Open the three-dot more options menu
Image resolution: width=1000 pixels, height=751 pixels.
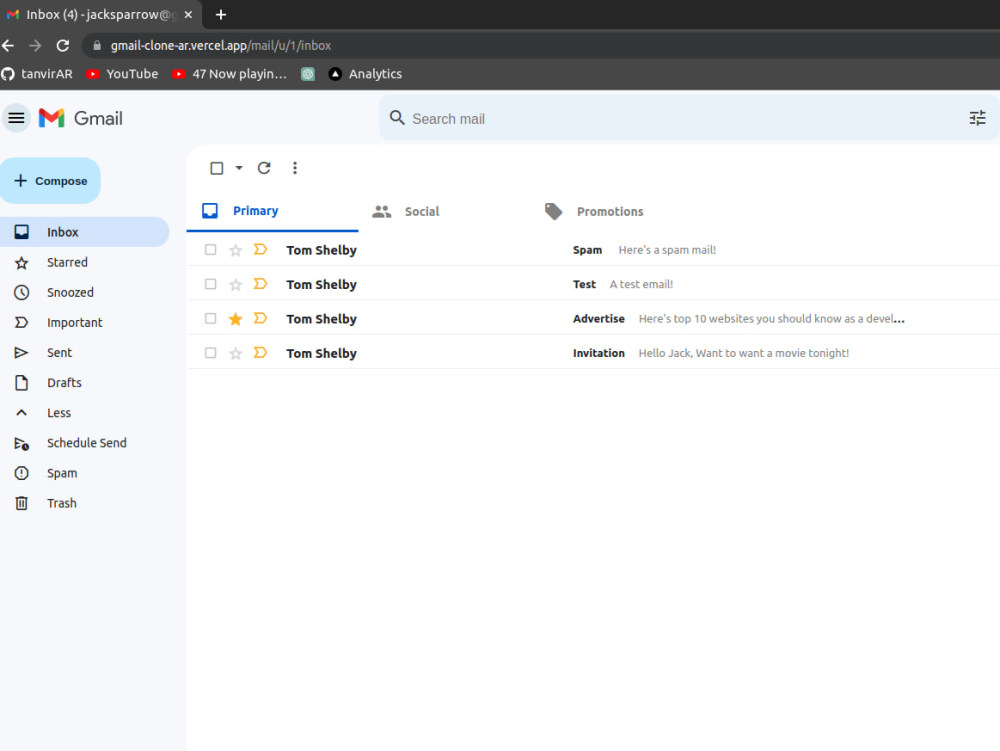click(x=295, y=168)
